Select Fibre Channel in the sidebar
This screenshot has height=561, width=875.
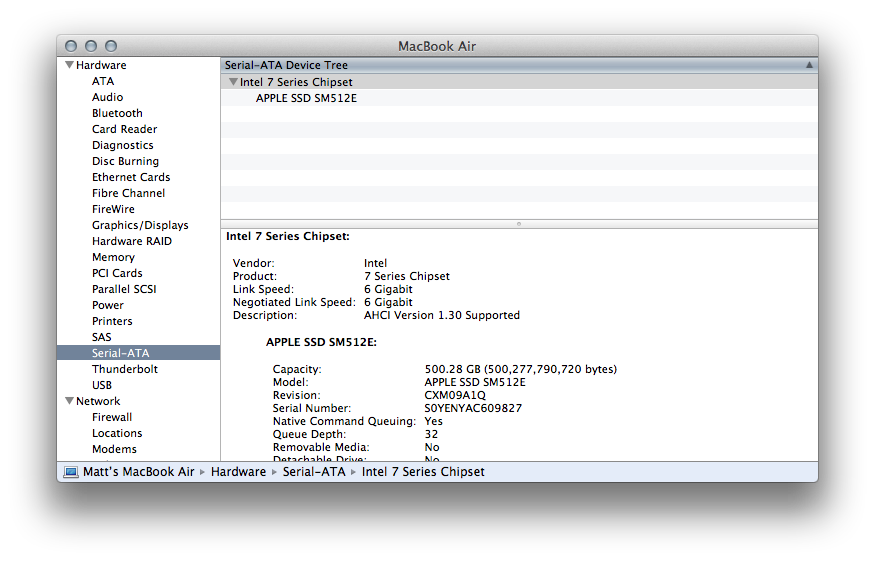[x=128, y=193]
